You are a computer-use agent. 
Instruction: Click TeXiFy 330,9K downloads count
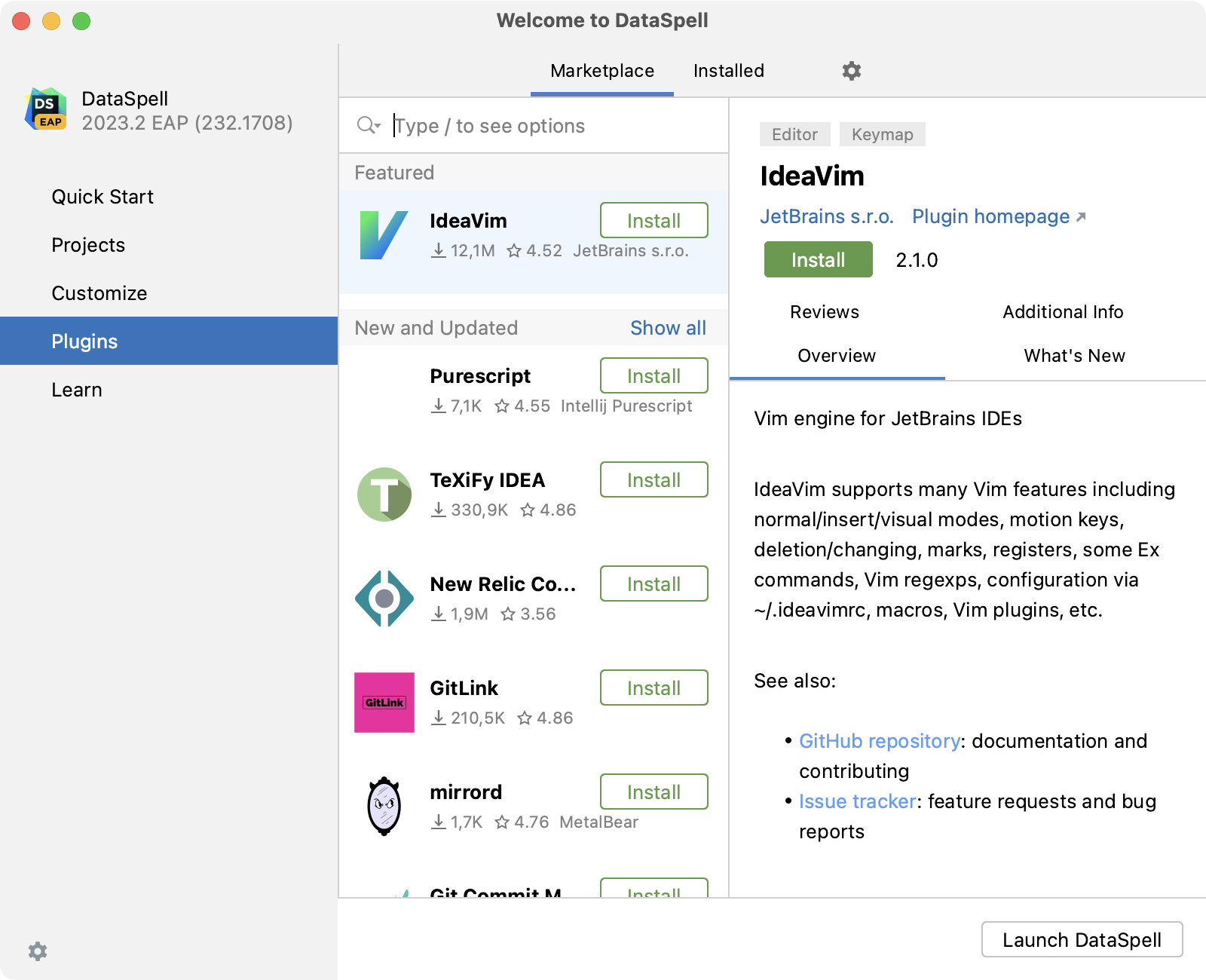coord(469,510)
